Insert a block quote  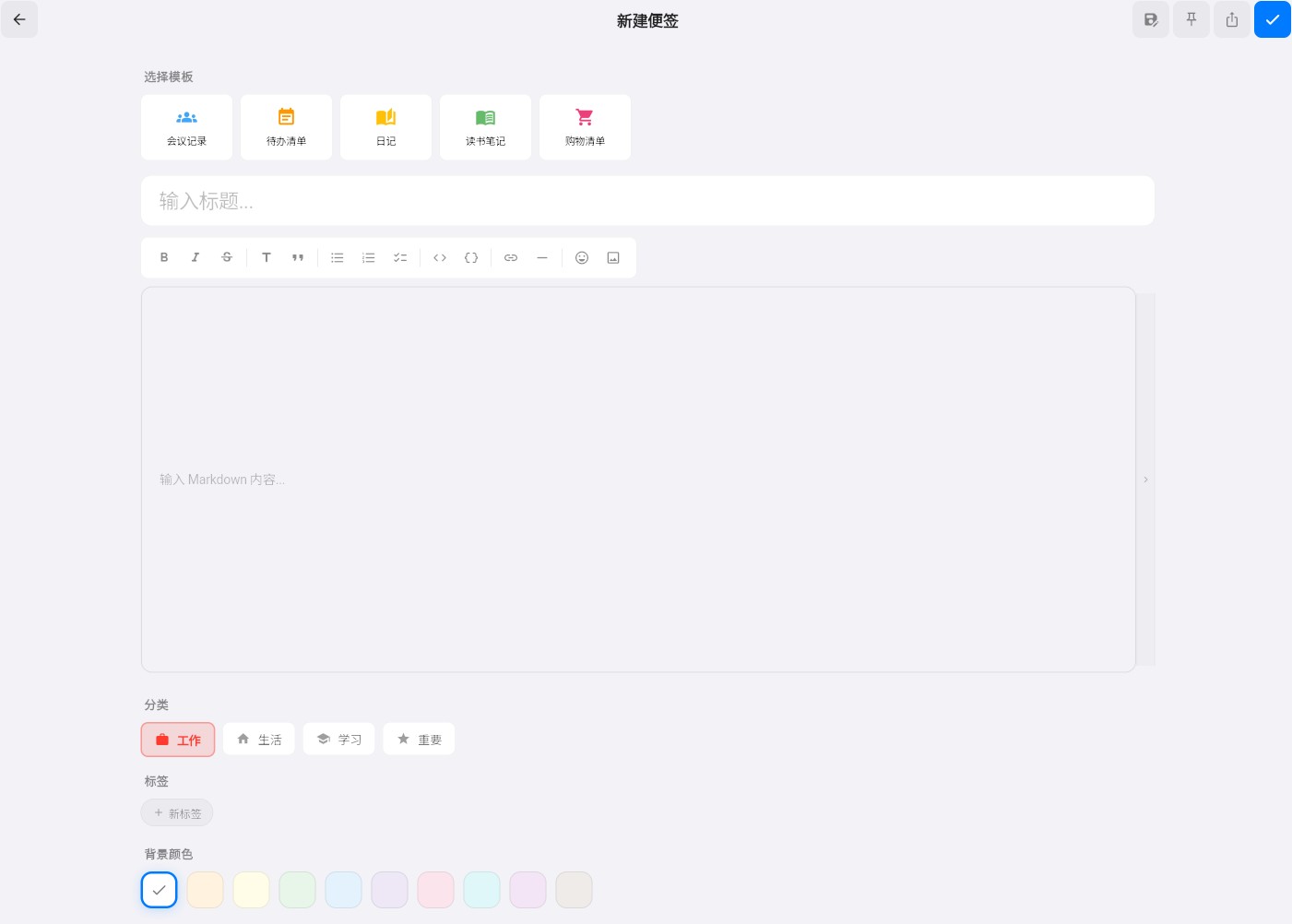pos(298,257)
